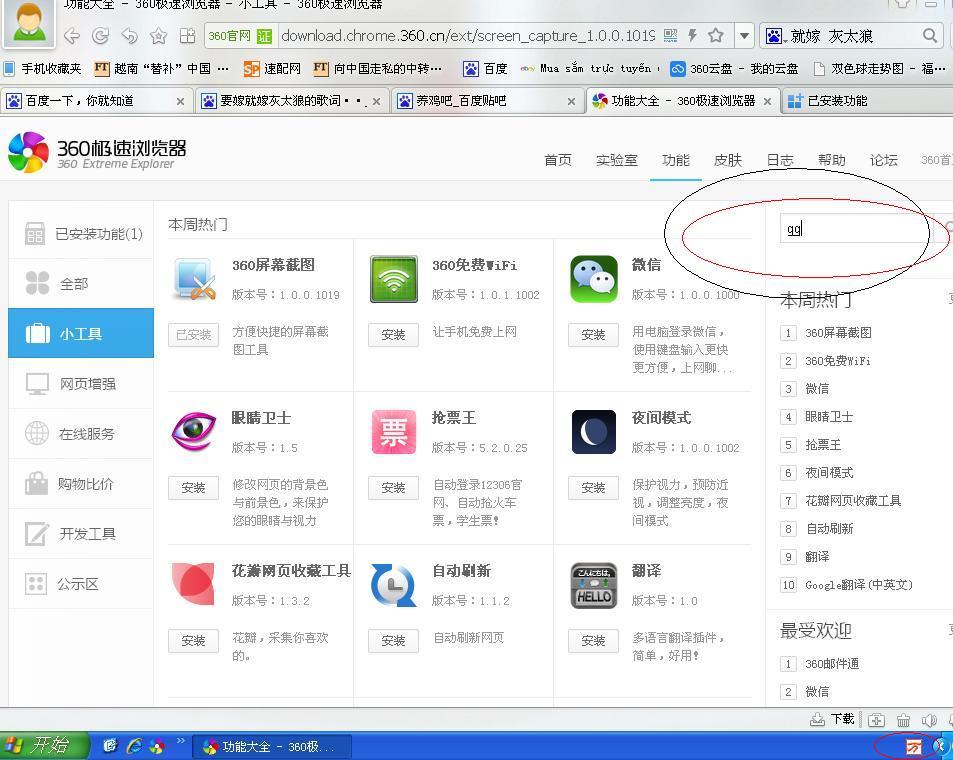Close the 百度一下 tab
This screenshot has width=953, height=760.
tap(180, 102)
